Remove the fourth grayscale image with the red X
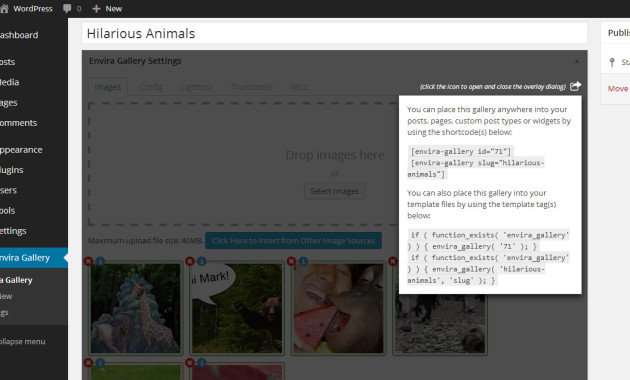This screenshot has height=380, width=630. point(393,262)
